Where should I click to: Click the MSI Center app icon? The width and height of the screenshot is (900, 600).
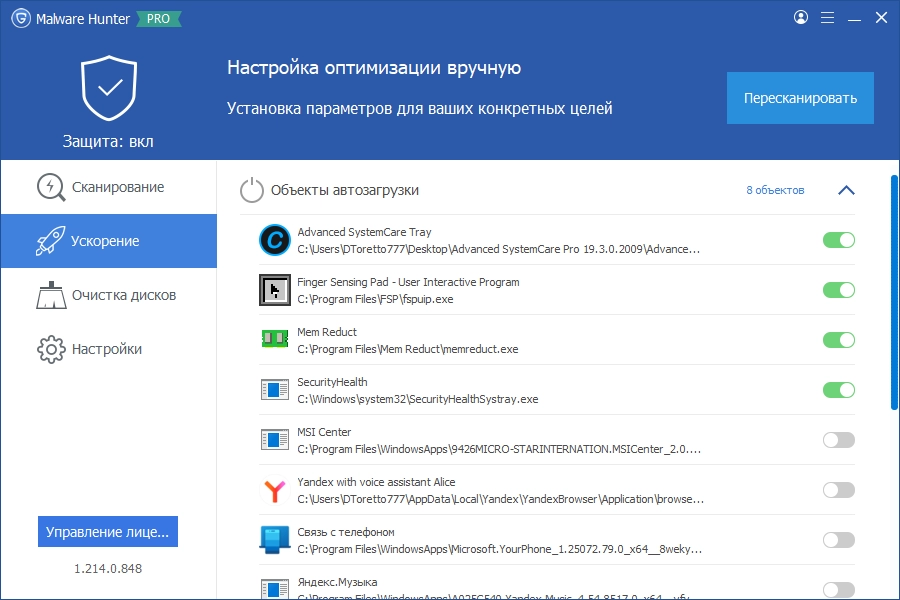pyautogui.click(x=275, y=440)
